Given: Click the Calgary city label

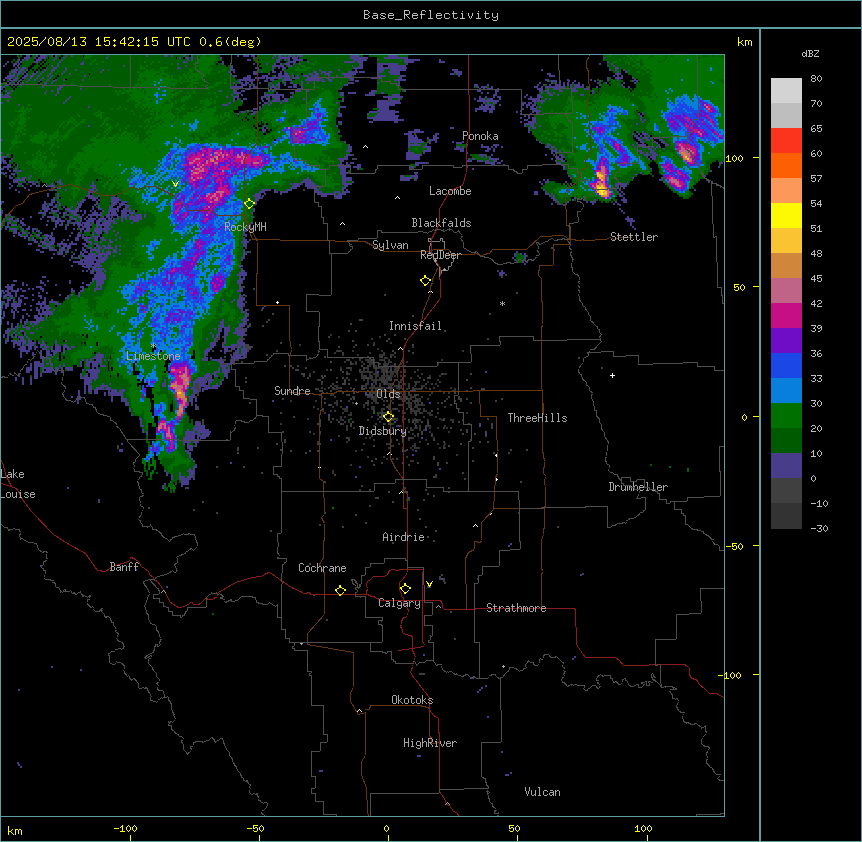Looking at the screenshot, I should coord(399,603).
